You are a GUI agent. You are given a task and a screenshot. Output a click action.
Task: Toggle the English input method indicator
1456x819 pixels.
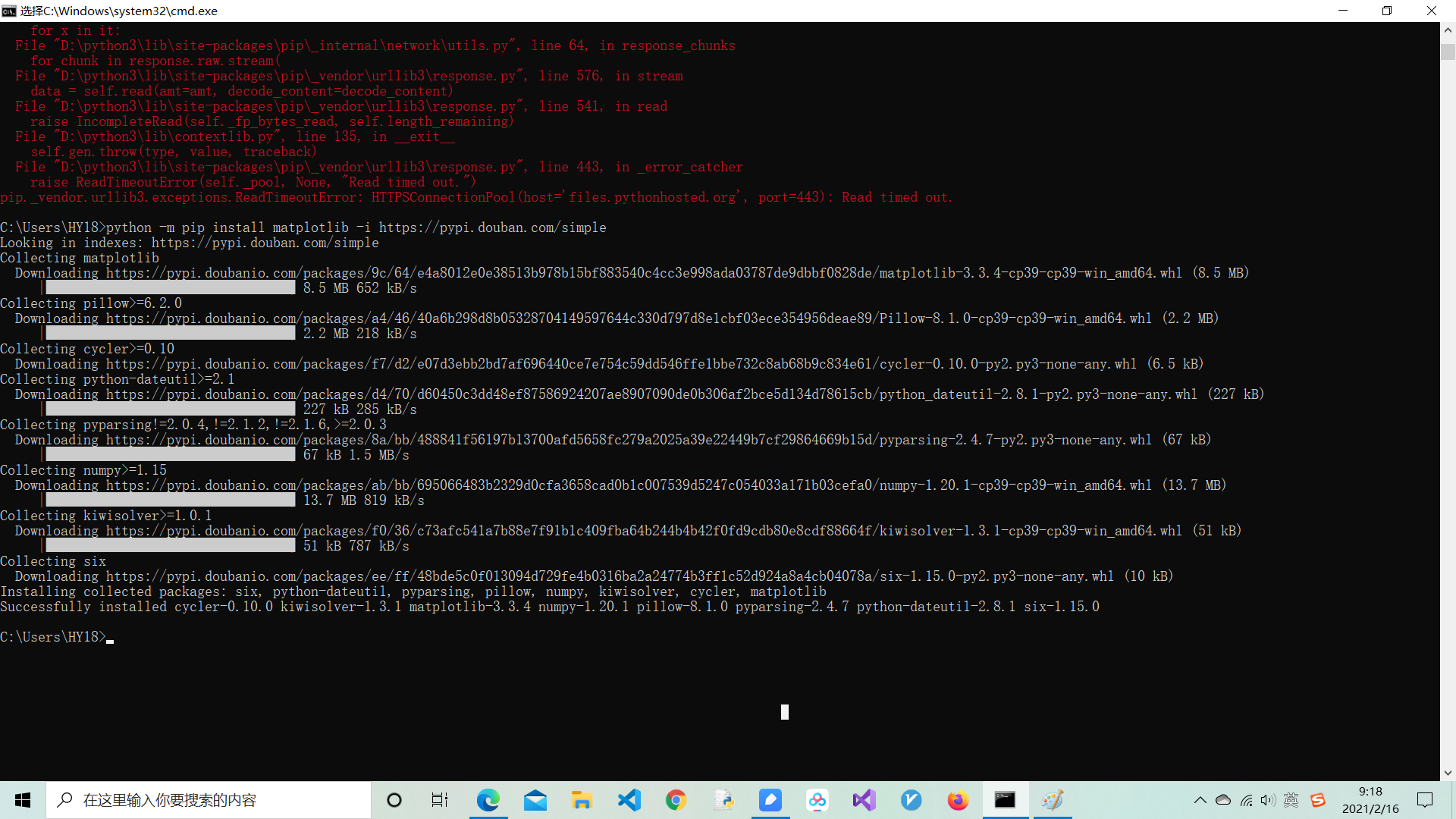tap(1291, 800)
